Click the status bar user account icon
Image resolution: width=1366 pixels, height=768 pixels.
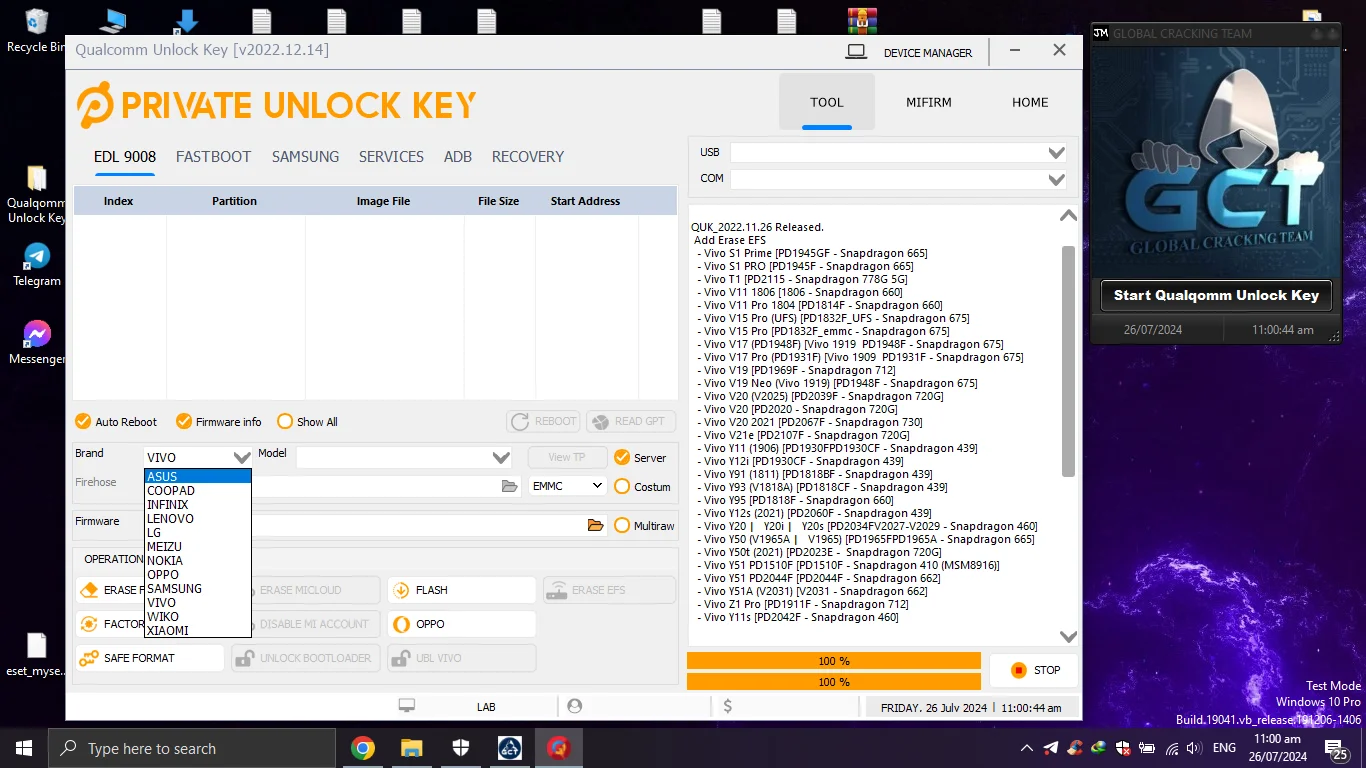575,706
